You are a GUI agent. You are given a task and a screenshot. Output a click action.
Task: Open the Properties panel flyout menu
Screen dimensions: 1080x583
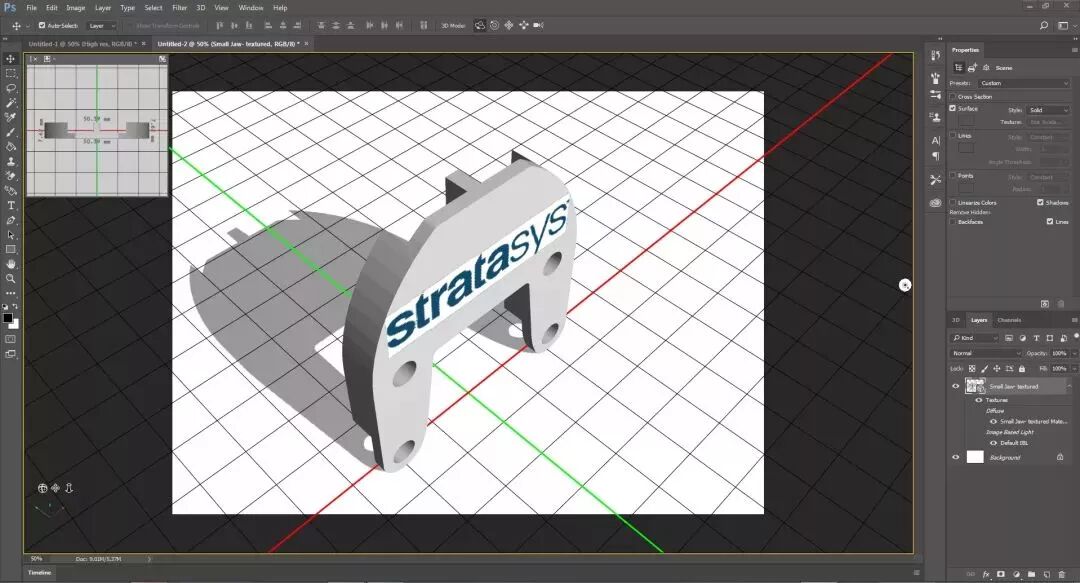tap(1074, 50)
